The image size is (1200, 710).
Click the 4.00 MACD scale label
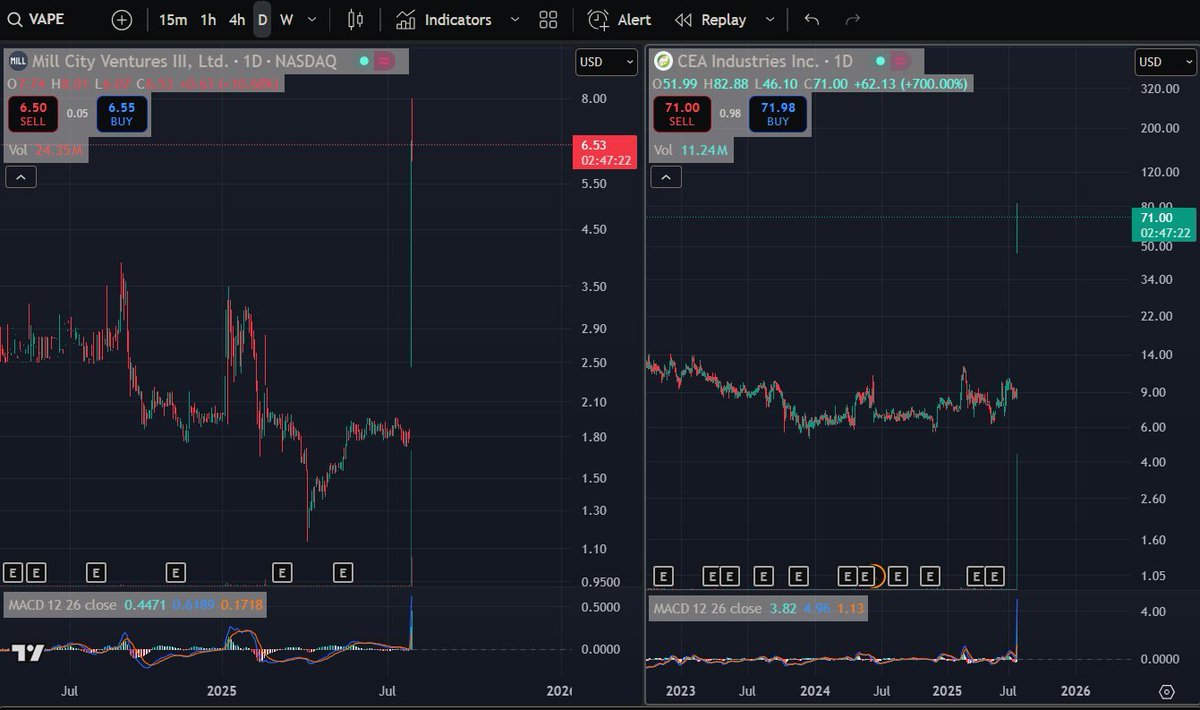(1154, 611)
